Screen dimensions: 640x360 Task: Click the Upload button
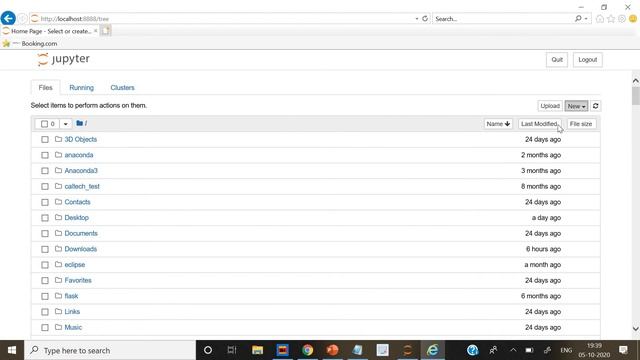click(x=550, y=106)
